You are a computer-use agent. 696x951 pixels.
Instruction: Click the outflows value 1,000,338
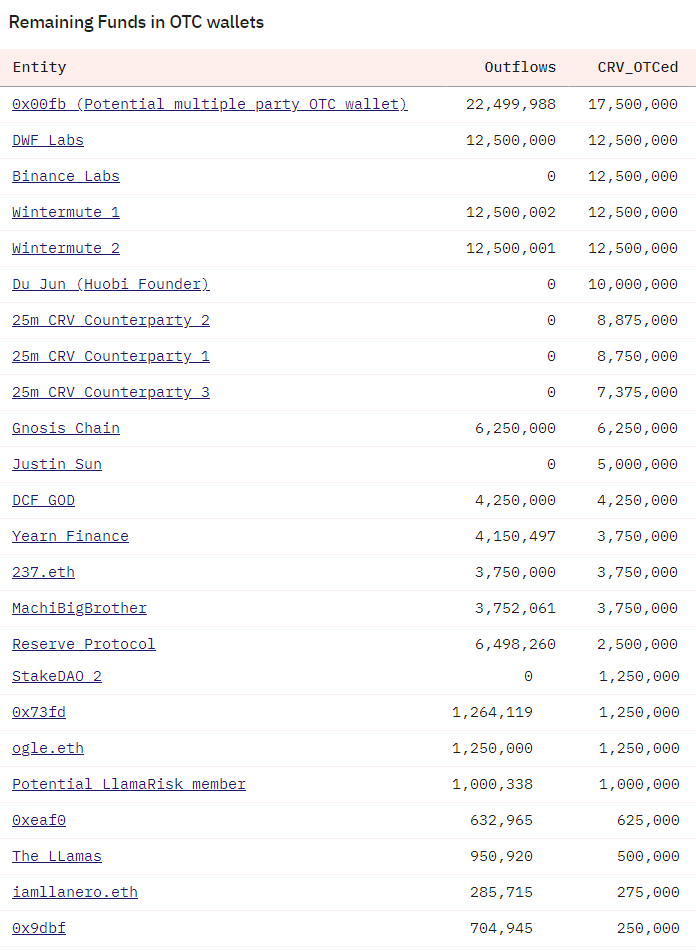click(x=492, y=784)
